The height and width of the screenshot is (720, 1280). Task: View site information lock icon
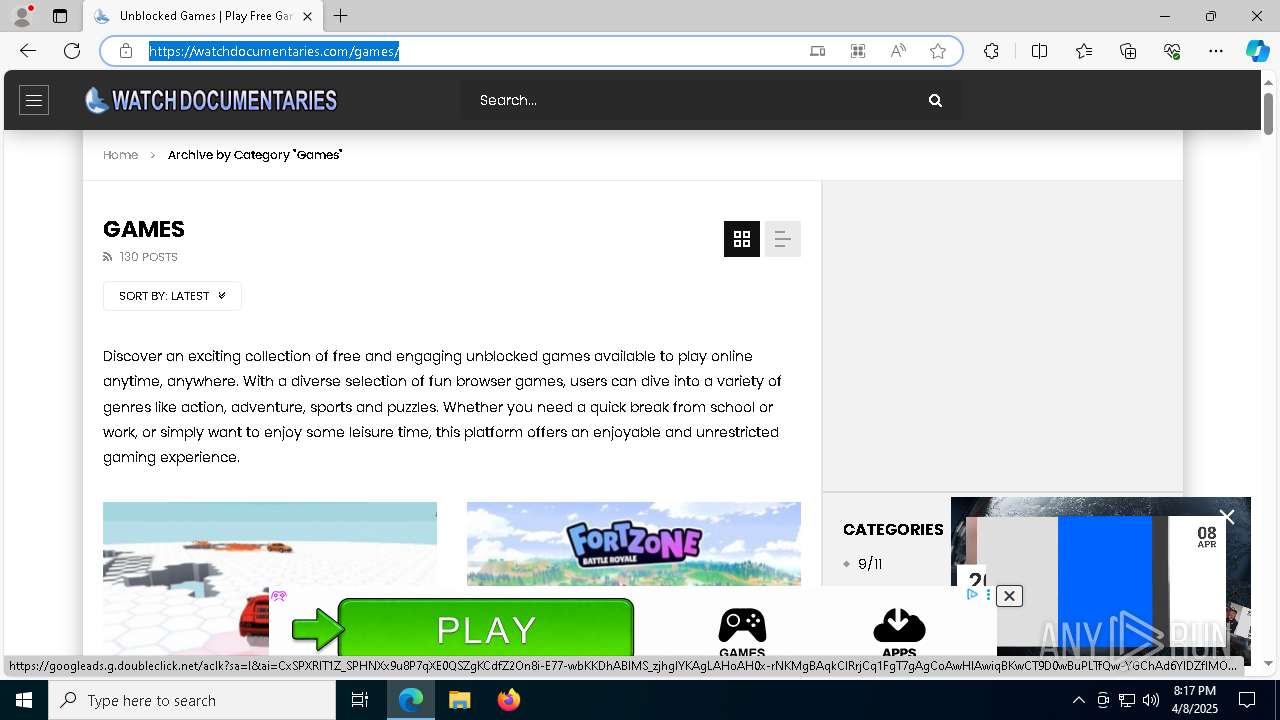126,51
